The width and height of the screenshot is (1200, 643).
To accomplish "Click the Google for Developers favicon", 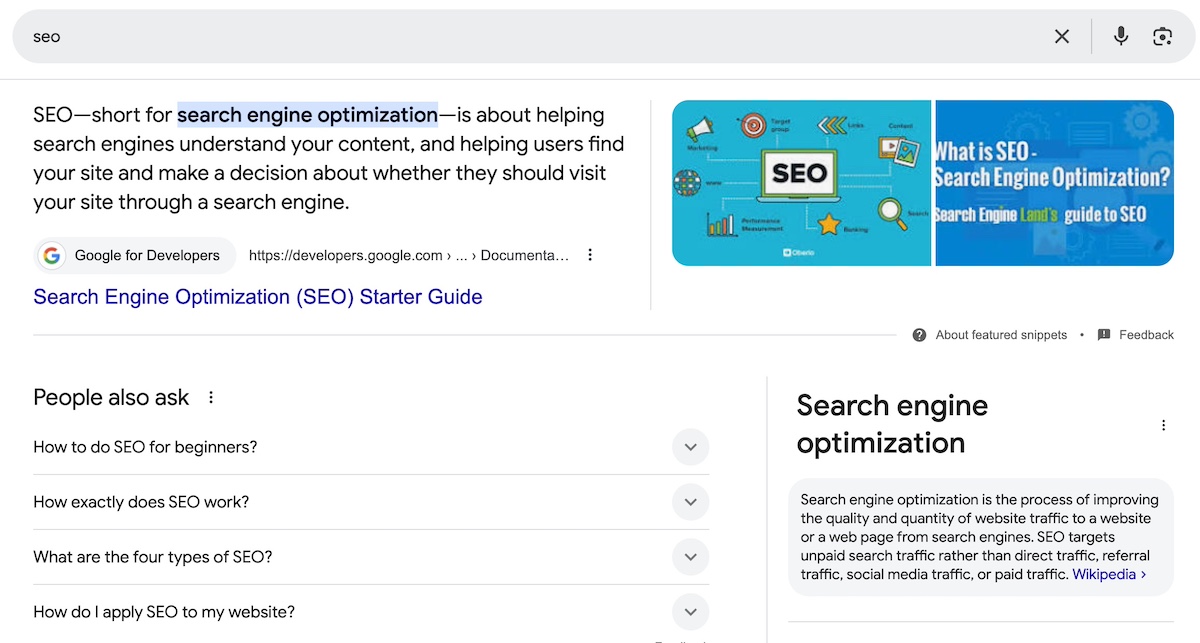I will click(51, 255).
